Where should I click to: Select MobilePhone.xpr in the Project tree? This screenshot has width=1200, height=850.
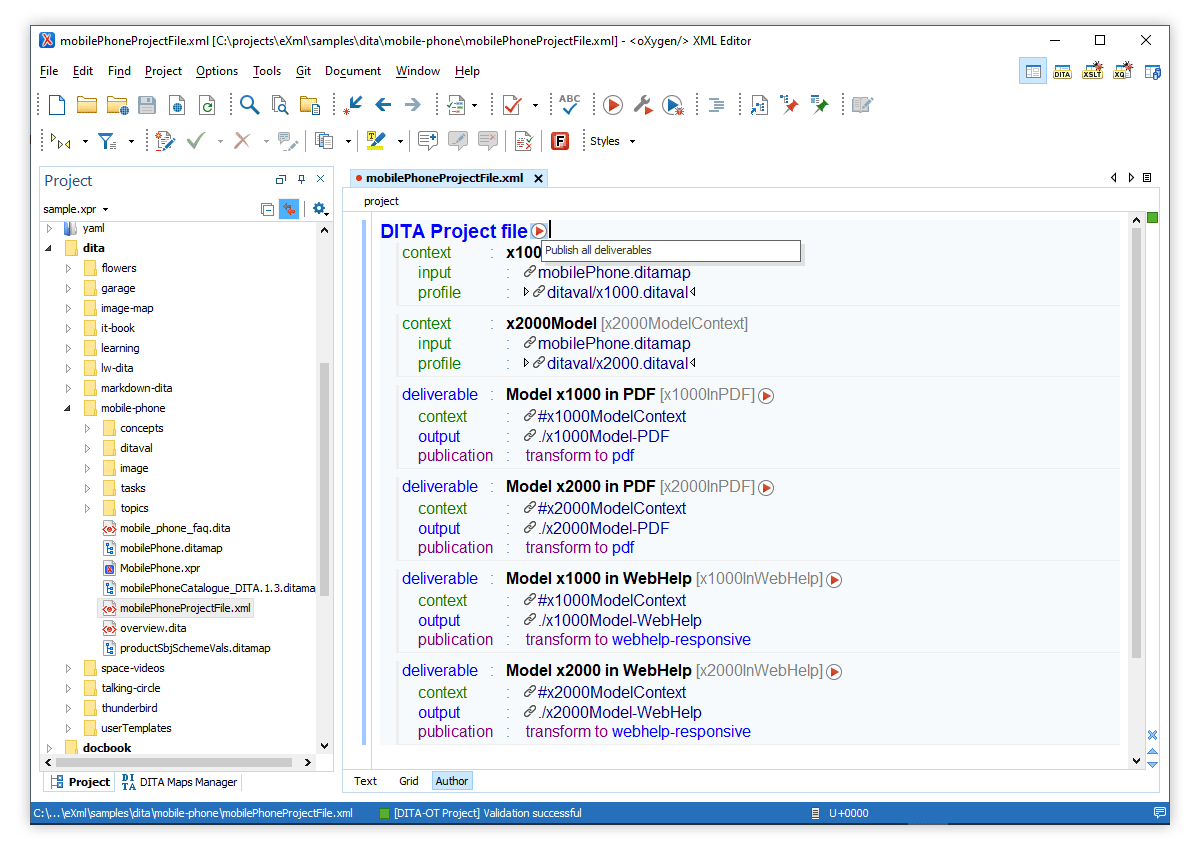point(160,568)
